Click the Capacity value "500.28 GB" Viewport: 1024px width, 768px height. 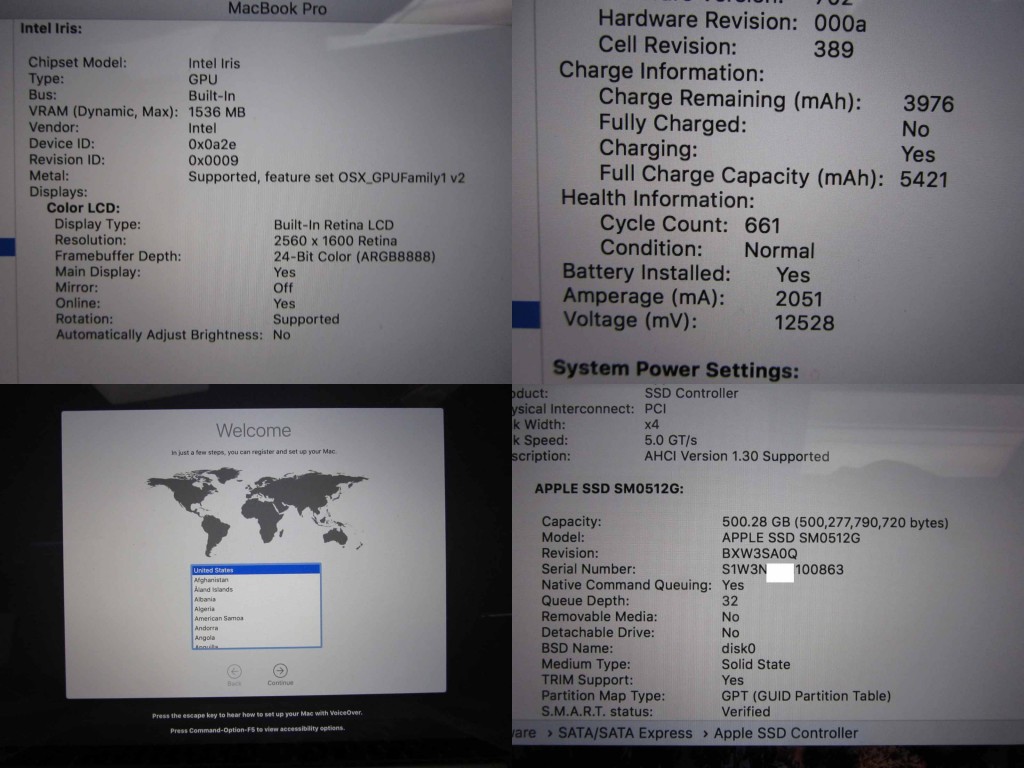pyautogui.click(x=756, y=522)
